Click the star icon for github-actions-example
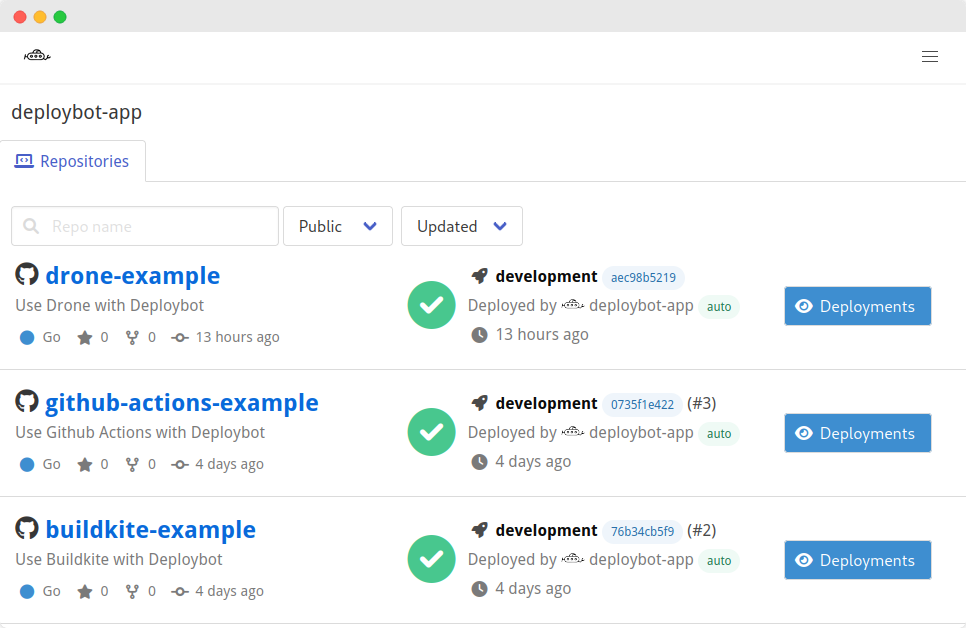The width and height of the screenshot is (966, 628). pos(85,465)
